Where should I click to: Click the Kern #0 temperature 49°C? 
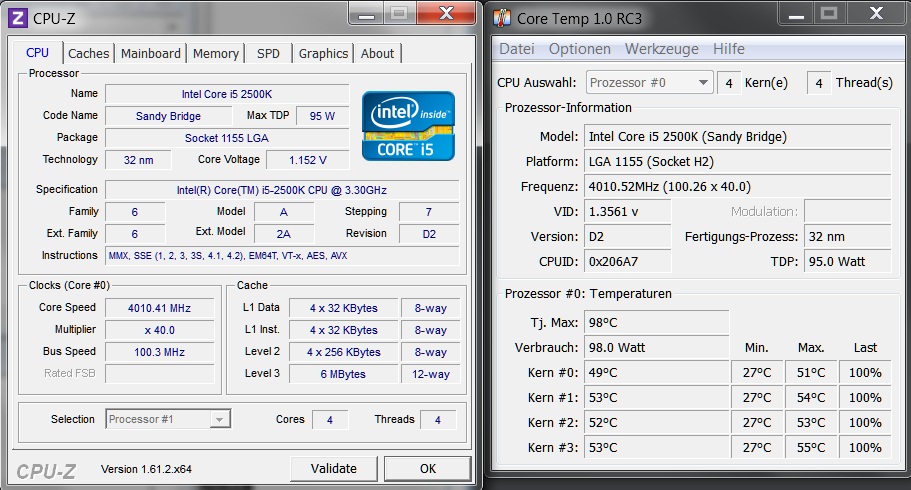tap(657, 373)
